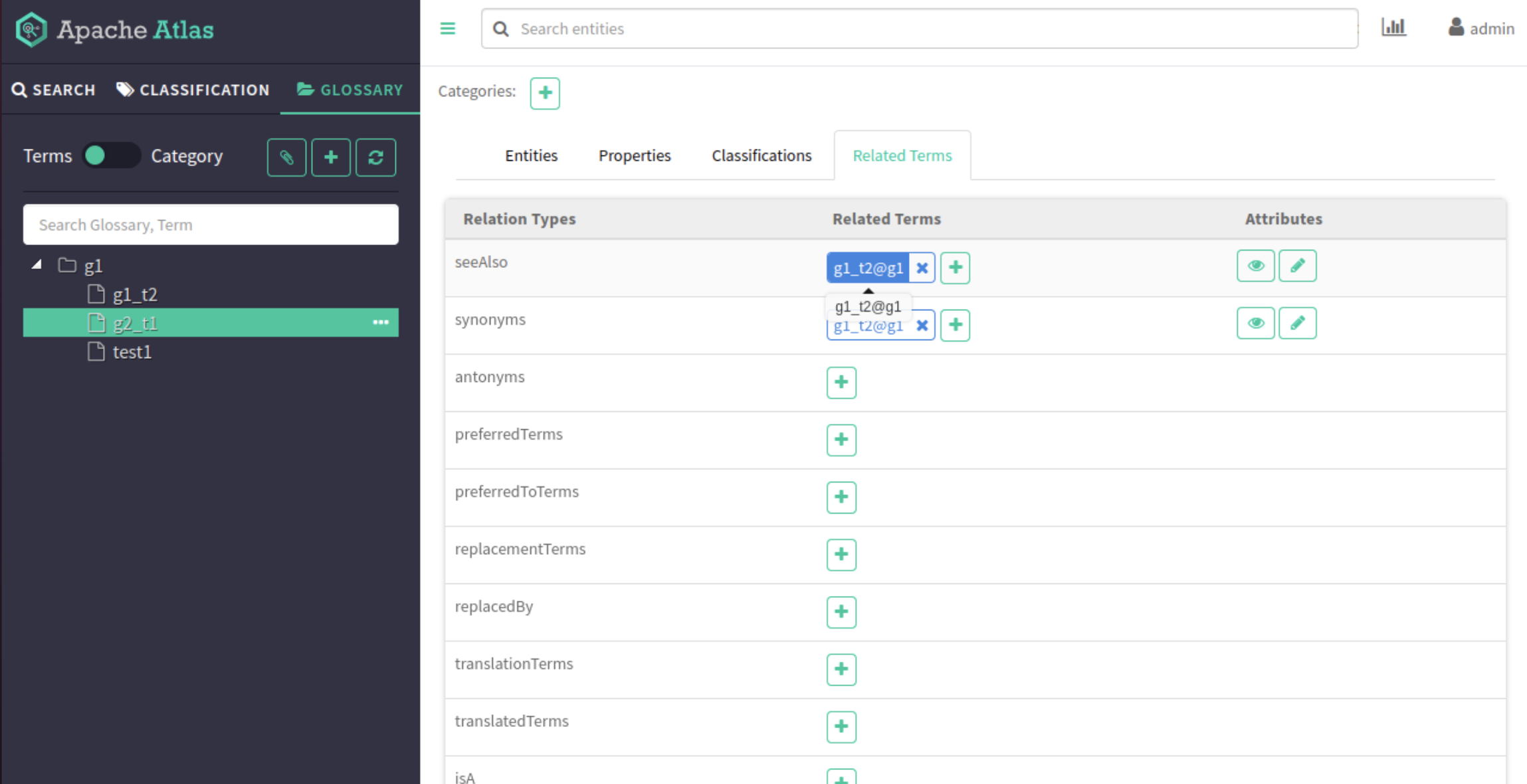The image size is (1527, 784).
Task: Click the Search Glossary, Term input field
Action: [211, 225]
